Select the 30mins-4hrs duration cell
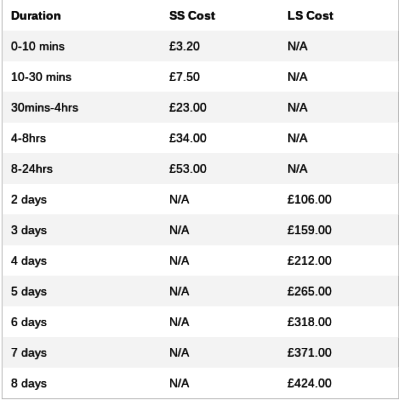The image size is (399, 400). (45, 107)
